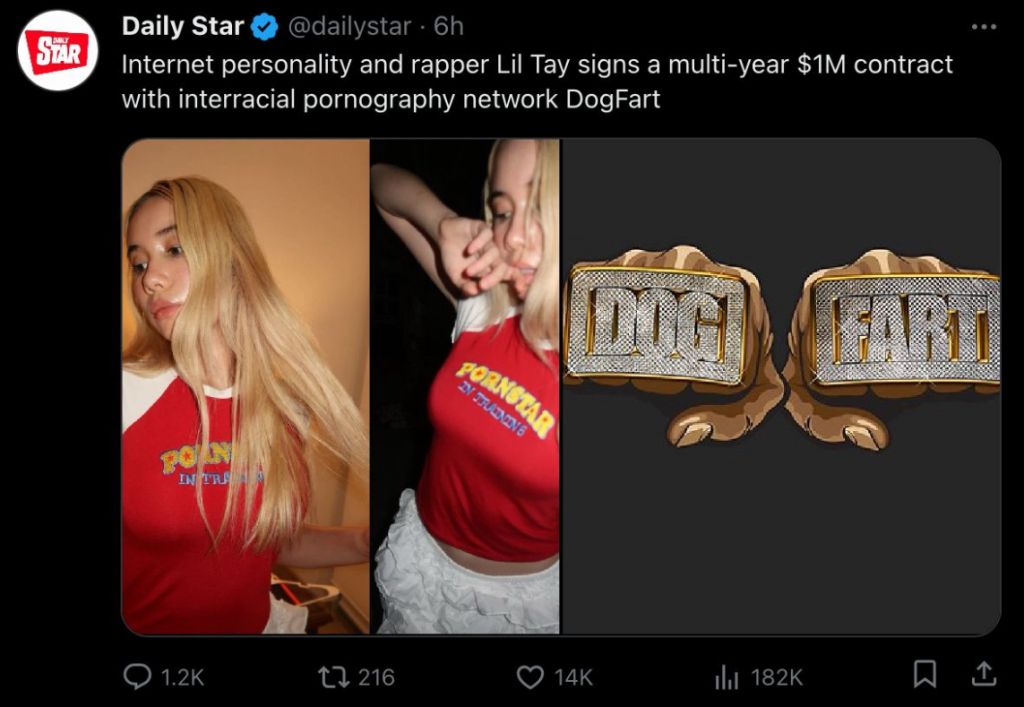Like the tweet with heart icon
The image size is (1024, 707).
click(x=530, y=677)
